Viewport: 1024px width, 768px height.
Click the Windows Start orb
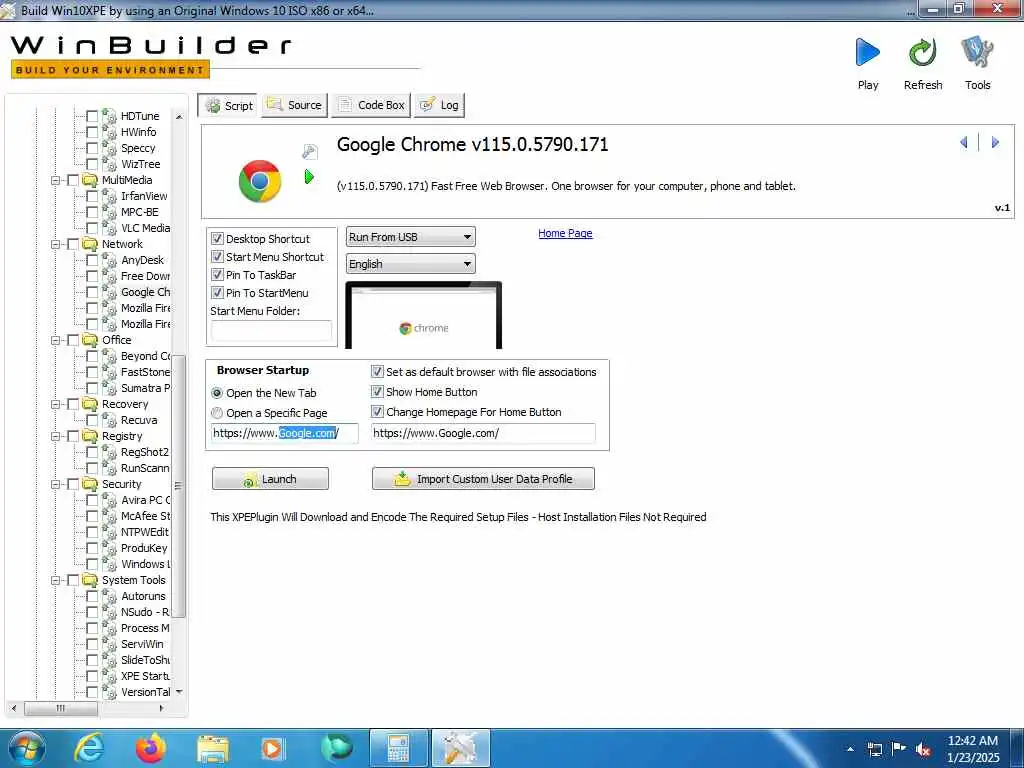[27, 748]
